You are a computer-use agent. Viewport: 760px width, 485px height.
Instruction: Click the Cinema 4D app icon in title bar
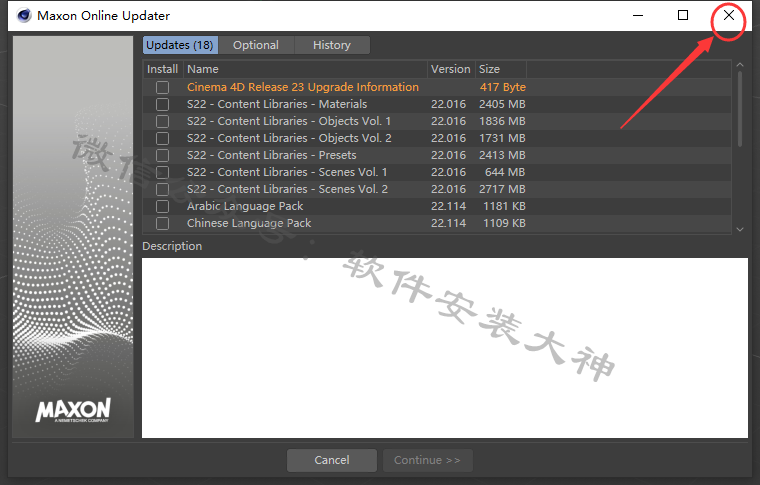coord(23,16)
